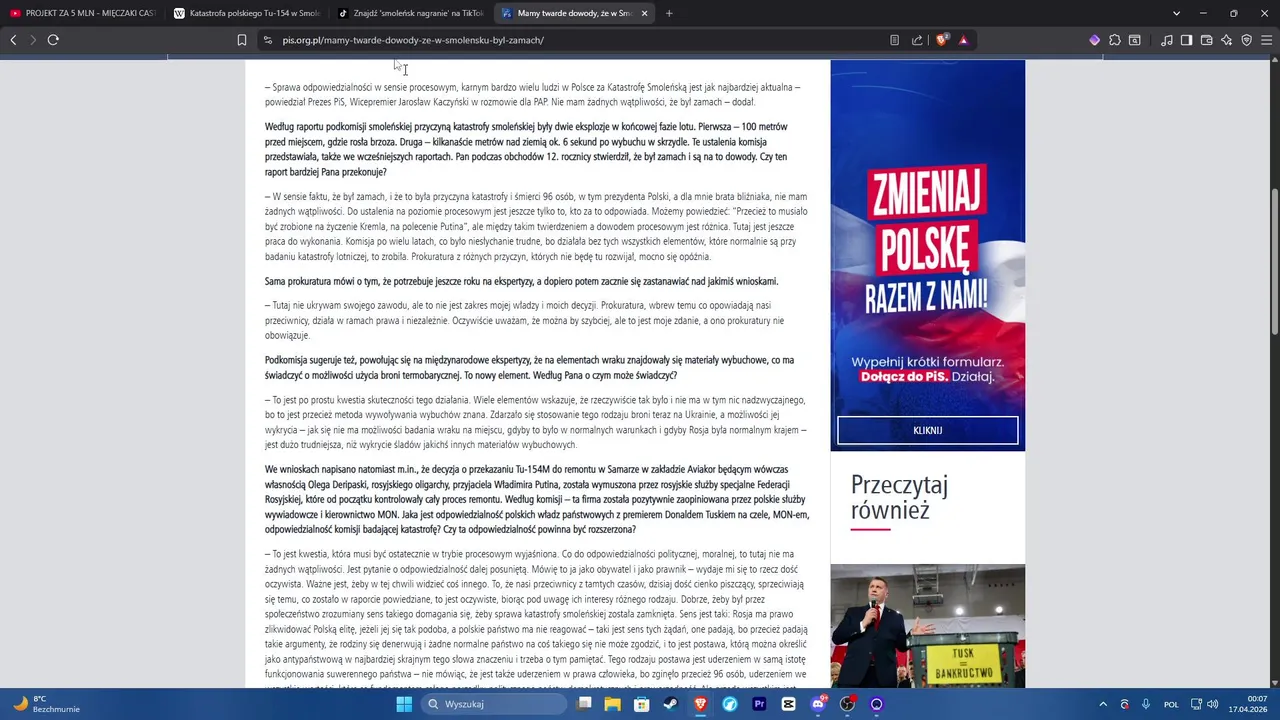
Task: Click the recording indicator tray icon
Action: pyautogui.click(x=1125, y=704)
